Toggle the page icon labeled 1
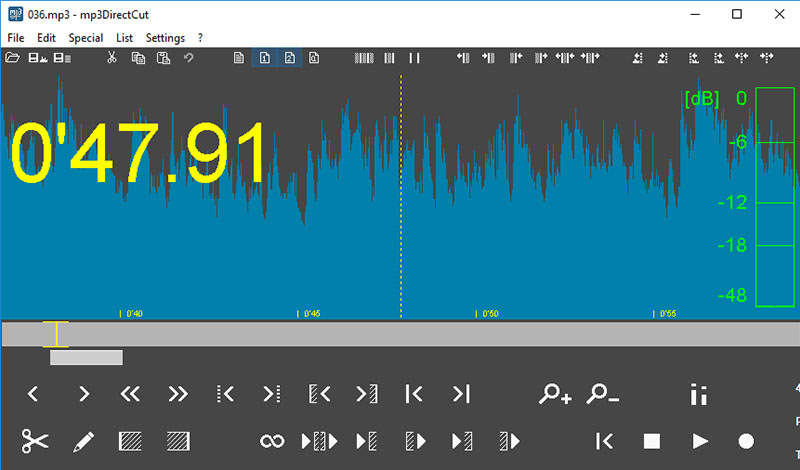 point(264,58)
